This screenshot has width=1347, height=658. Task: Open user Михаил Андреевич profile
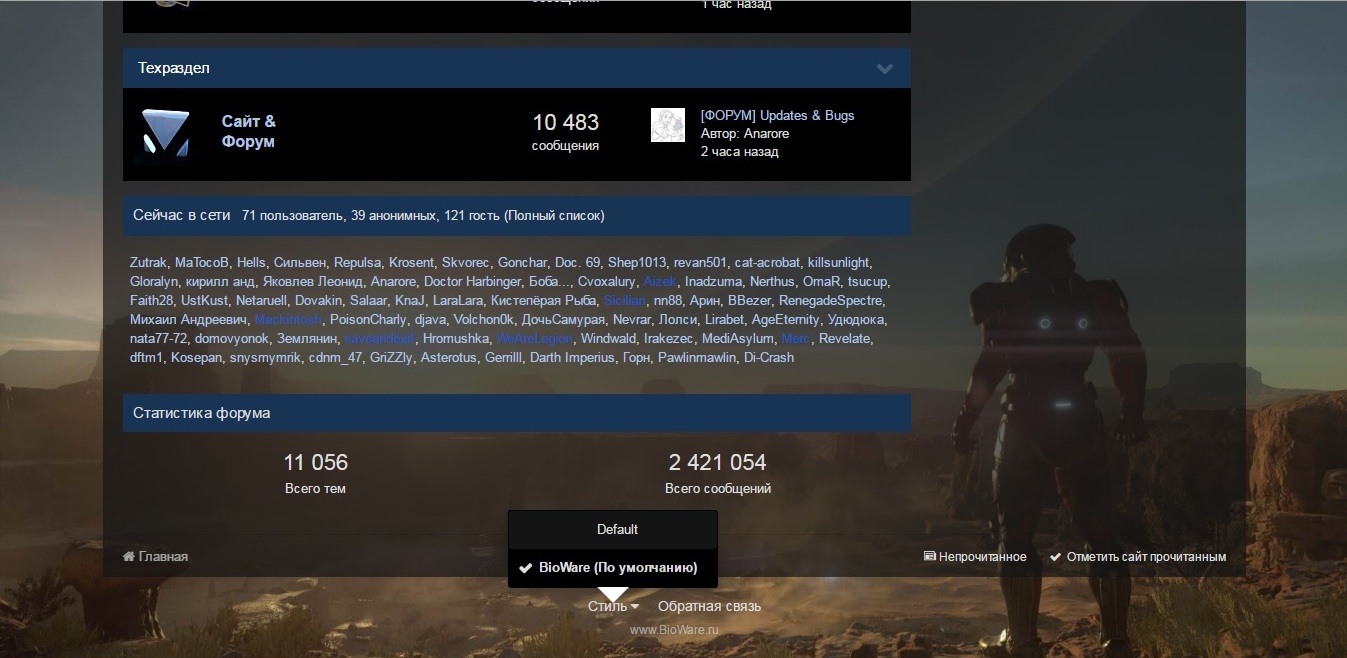pyautogui.click(x=188, y=320)
